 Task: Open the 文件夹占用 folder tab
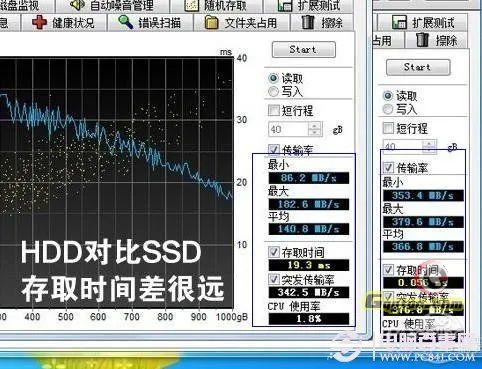(241, 23)
